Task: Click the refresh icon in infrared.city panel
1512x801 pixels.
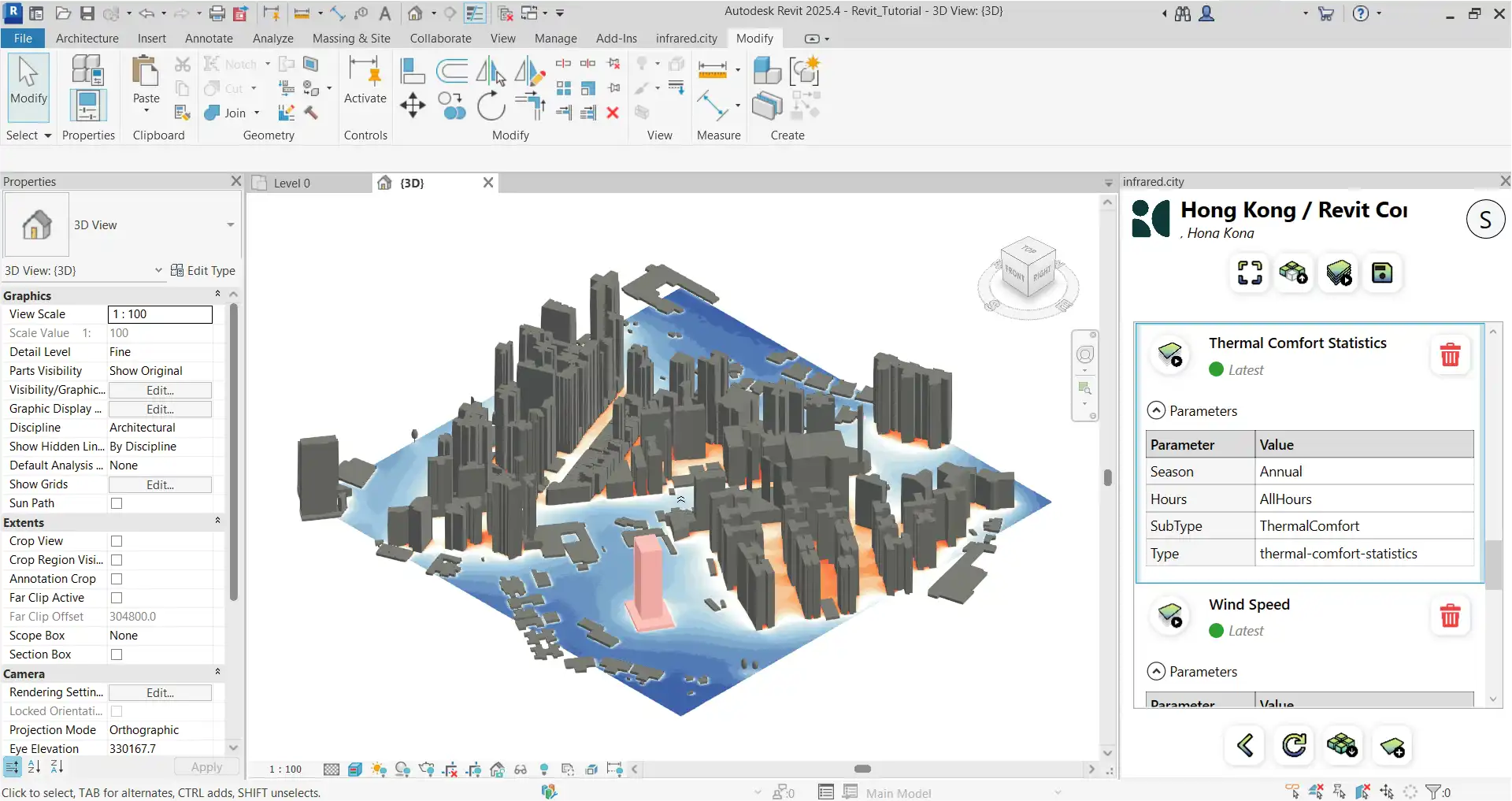Action: (x=1294, y=745)
